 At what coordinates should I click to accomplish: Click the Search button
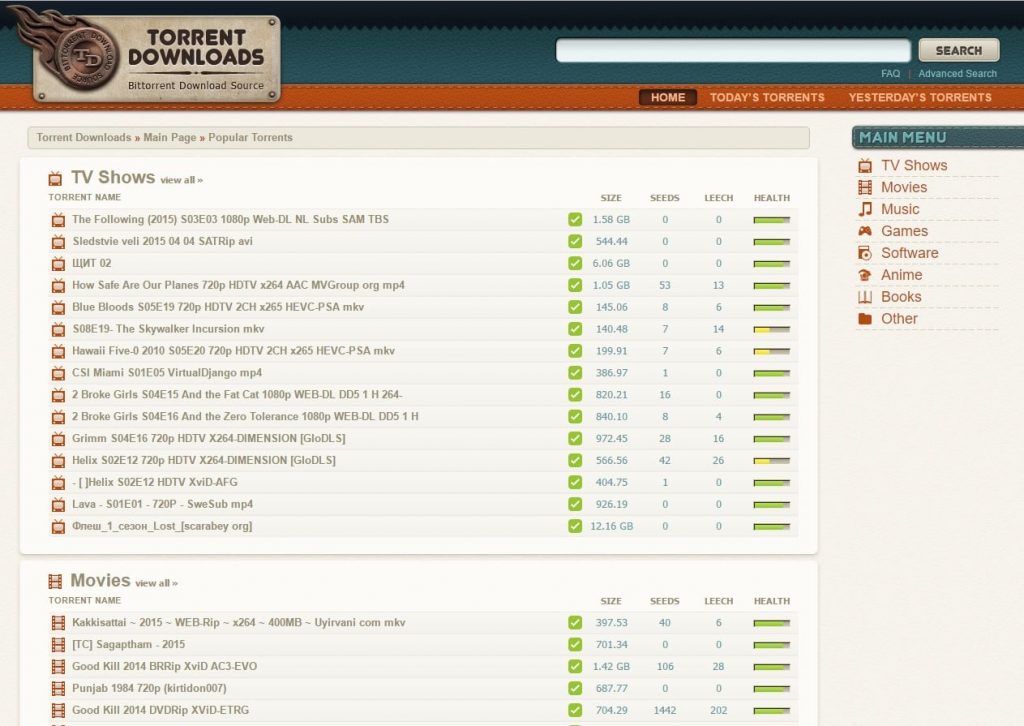coord(959,50)
